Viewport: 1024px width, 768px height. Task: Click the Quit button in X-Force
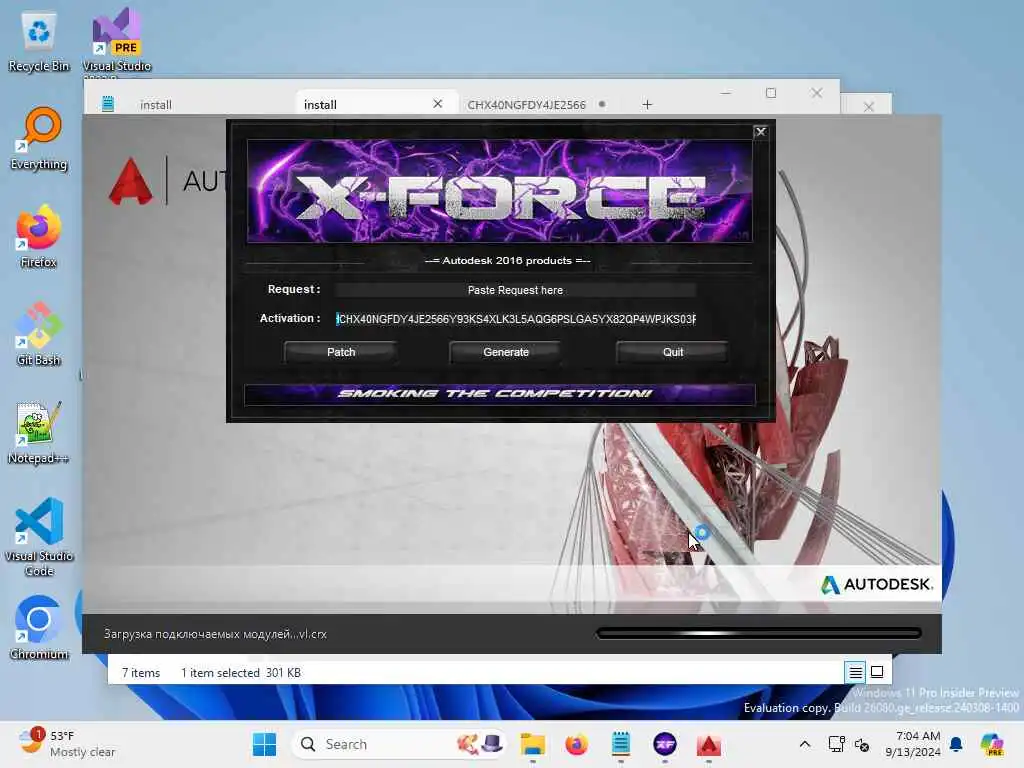673,352
